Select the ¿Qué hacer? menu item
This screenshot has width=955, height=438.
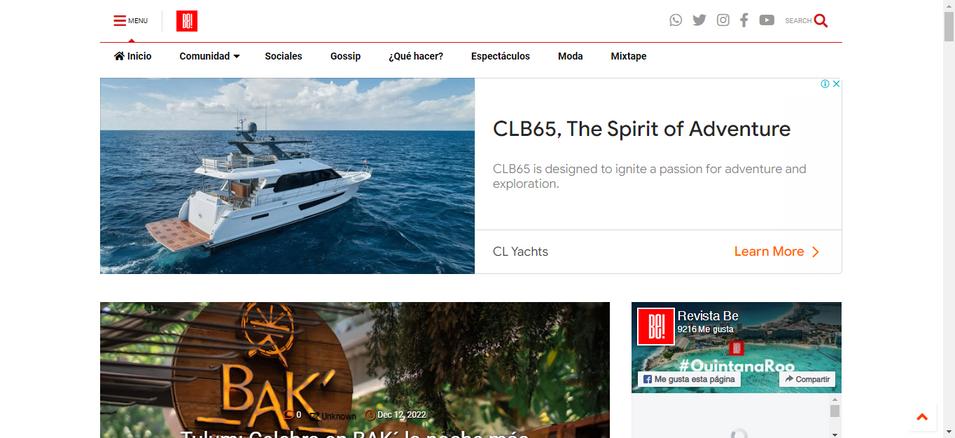tap(416, 56)
